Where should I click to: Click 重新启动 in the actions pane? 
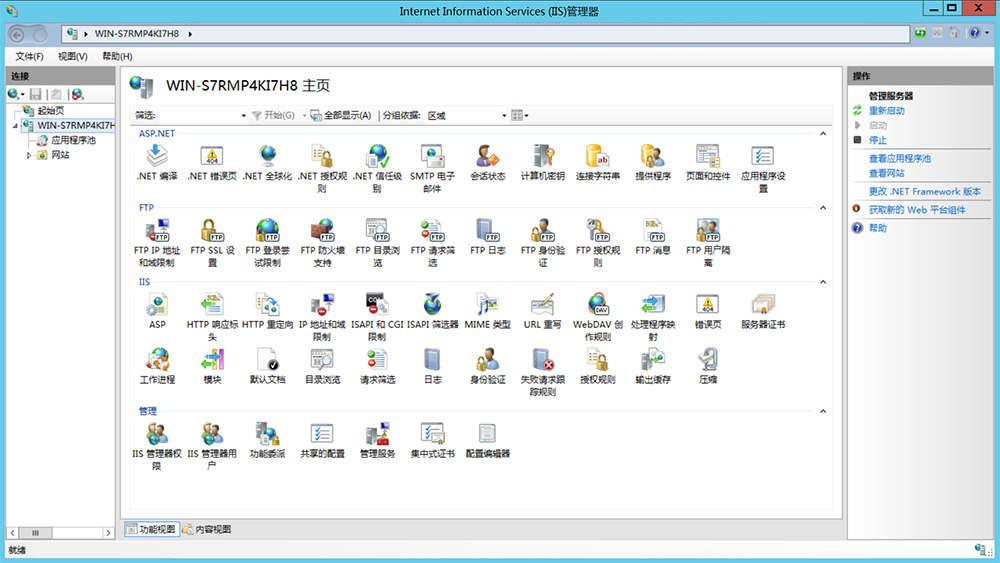point(886,111)
